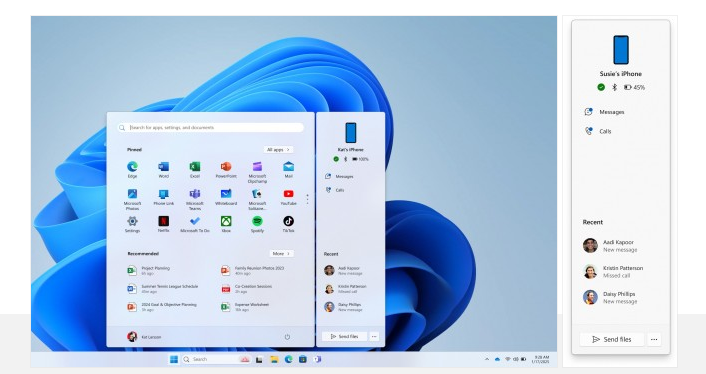
Task: Expand More recommended items
Action: 281,253
